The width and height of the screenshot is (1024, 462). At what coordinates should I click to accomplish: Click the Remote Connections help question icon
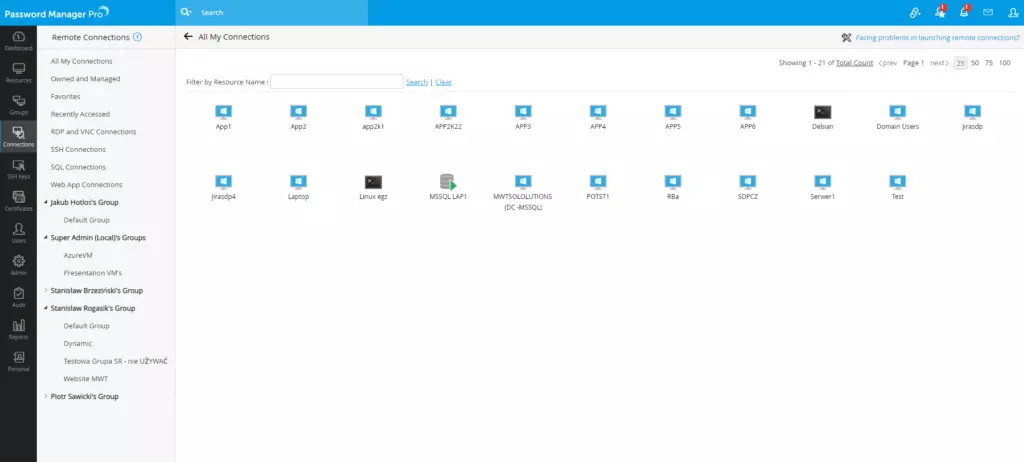click(137, 37)
